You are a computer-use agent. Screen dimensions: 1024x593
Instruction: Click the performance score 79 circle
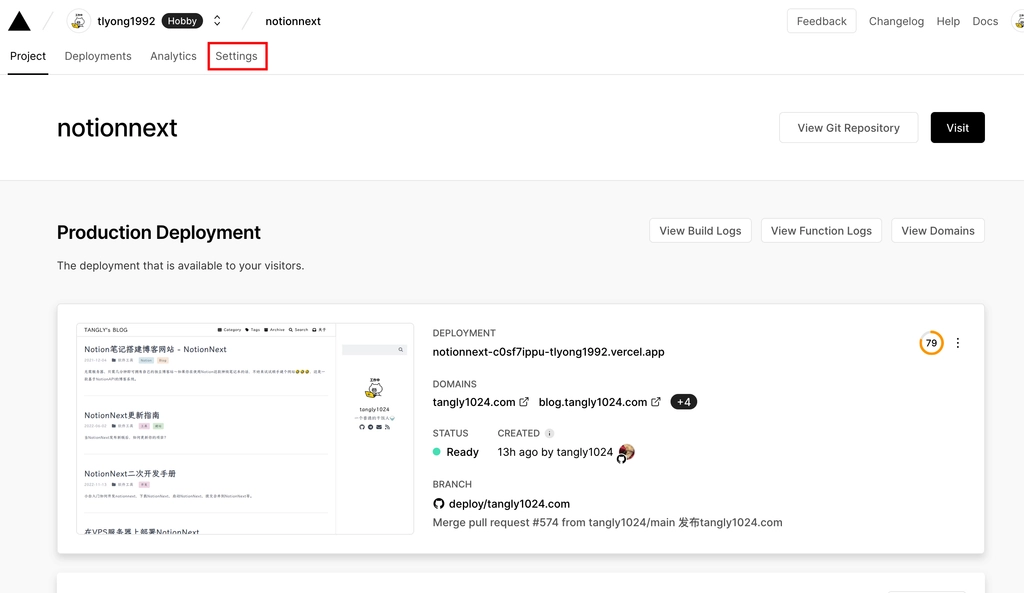click(931, 343)
